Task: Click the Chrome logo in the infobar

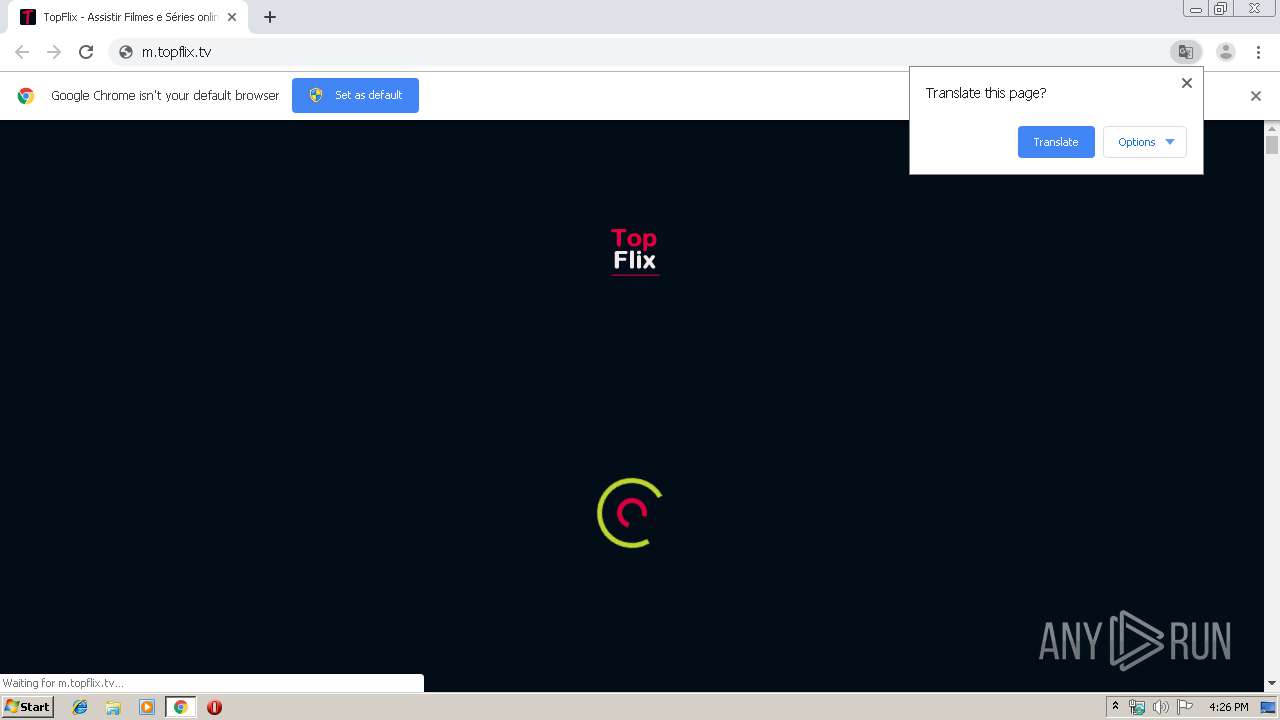Action: tap(26, 96)
